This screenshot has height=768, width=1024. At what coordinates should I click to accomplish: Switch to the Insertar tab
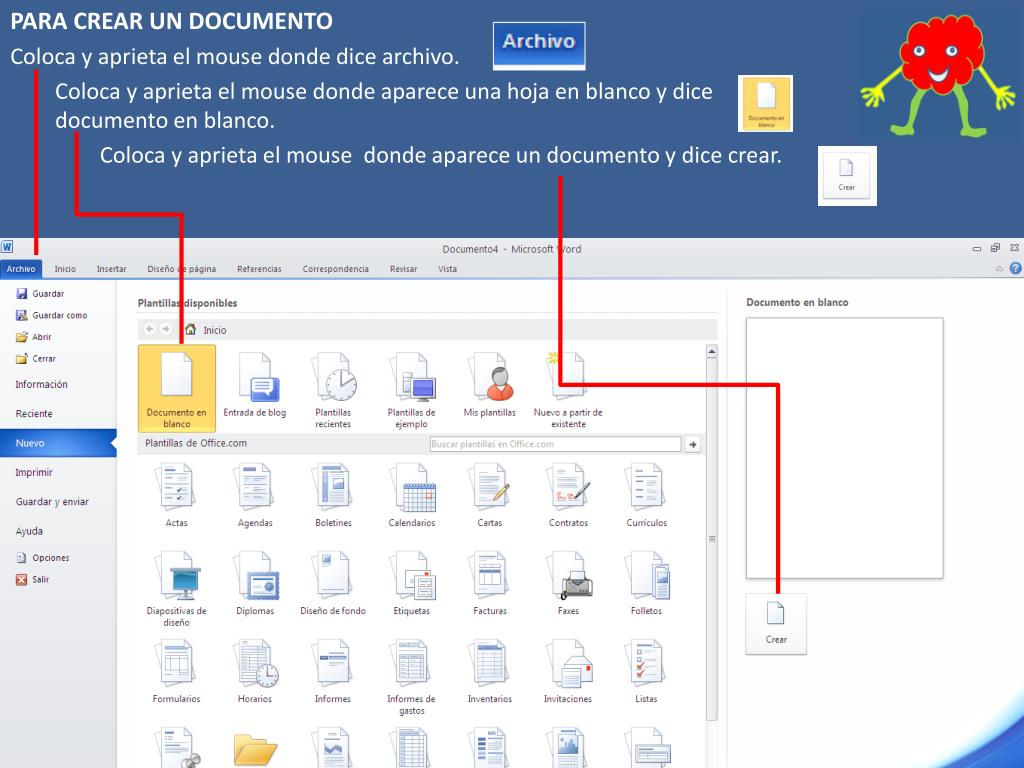pos(112,268)
